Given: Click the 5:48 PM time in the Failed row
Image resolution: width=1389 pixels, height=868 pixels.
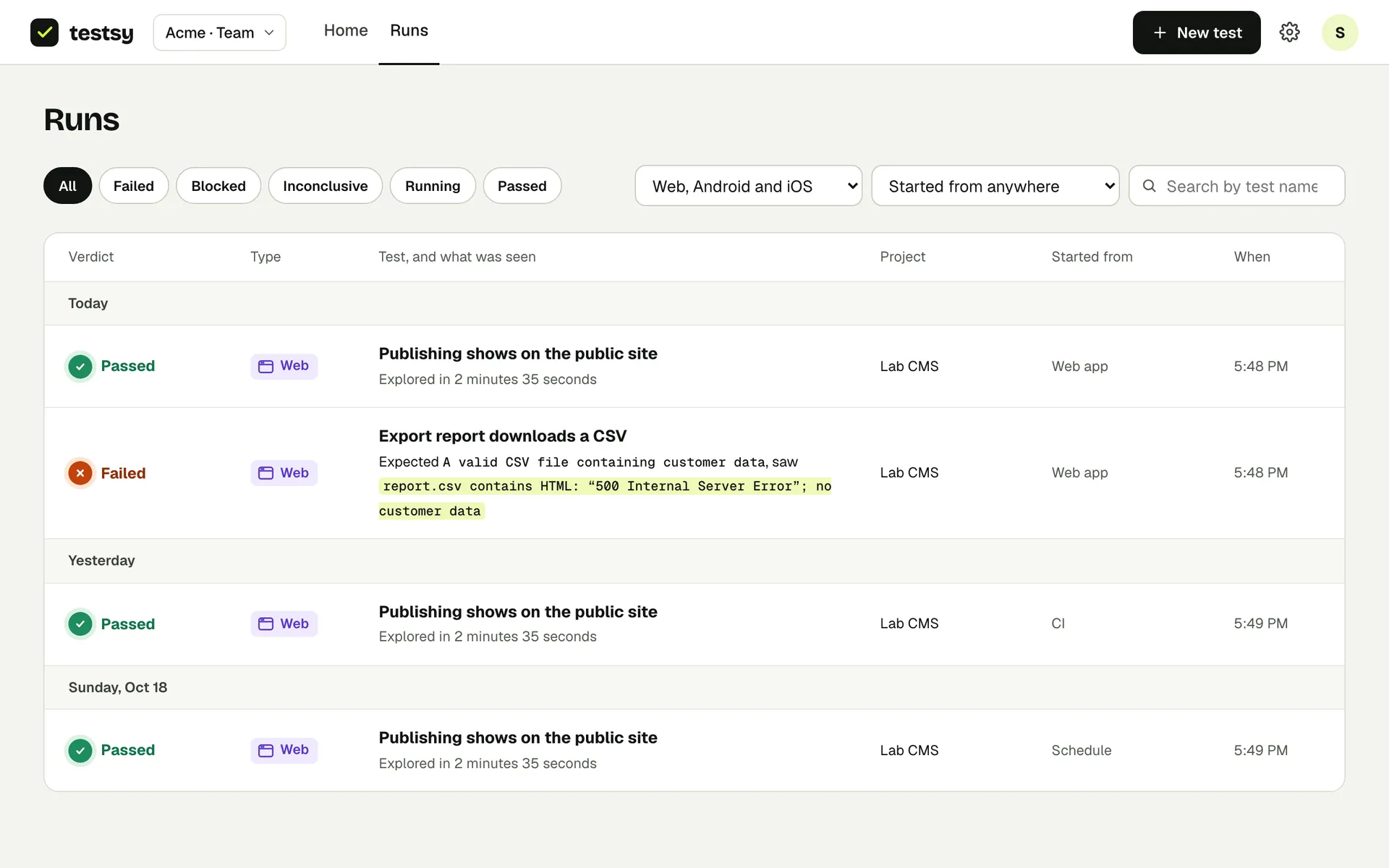Looking at the screenshot, I should (x=1260, y=472).
